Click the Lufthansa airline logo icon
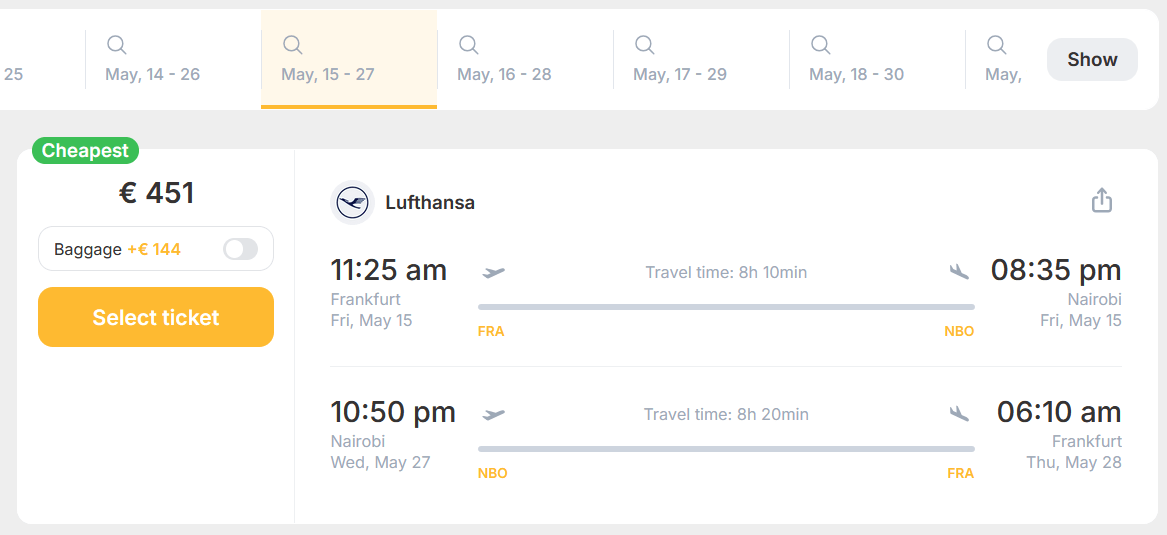 [352, 203]
